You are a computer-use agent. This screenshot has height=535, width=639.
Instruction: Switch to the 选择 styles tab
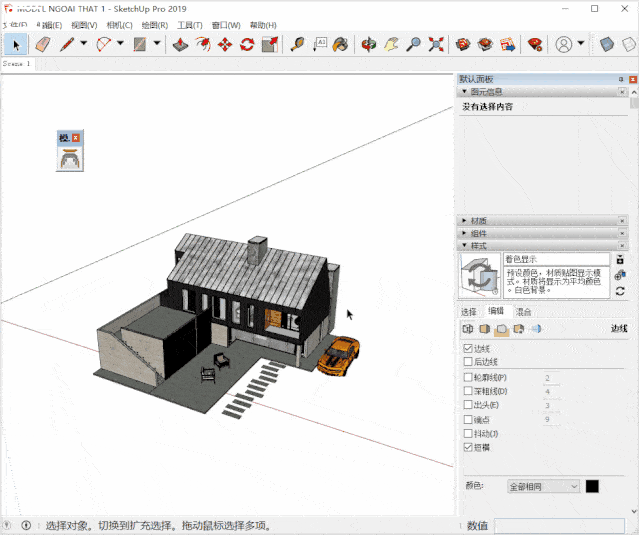(469, 312)
